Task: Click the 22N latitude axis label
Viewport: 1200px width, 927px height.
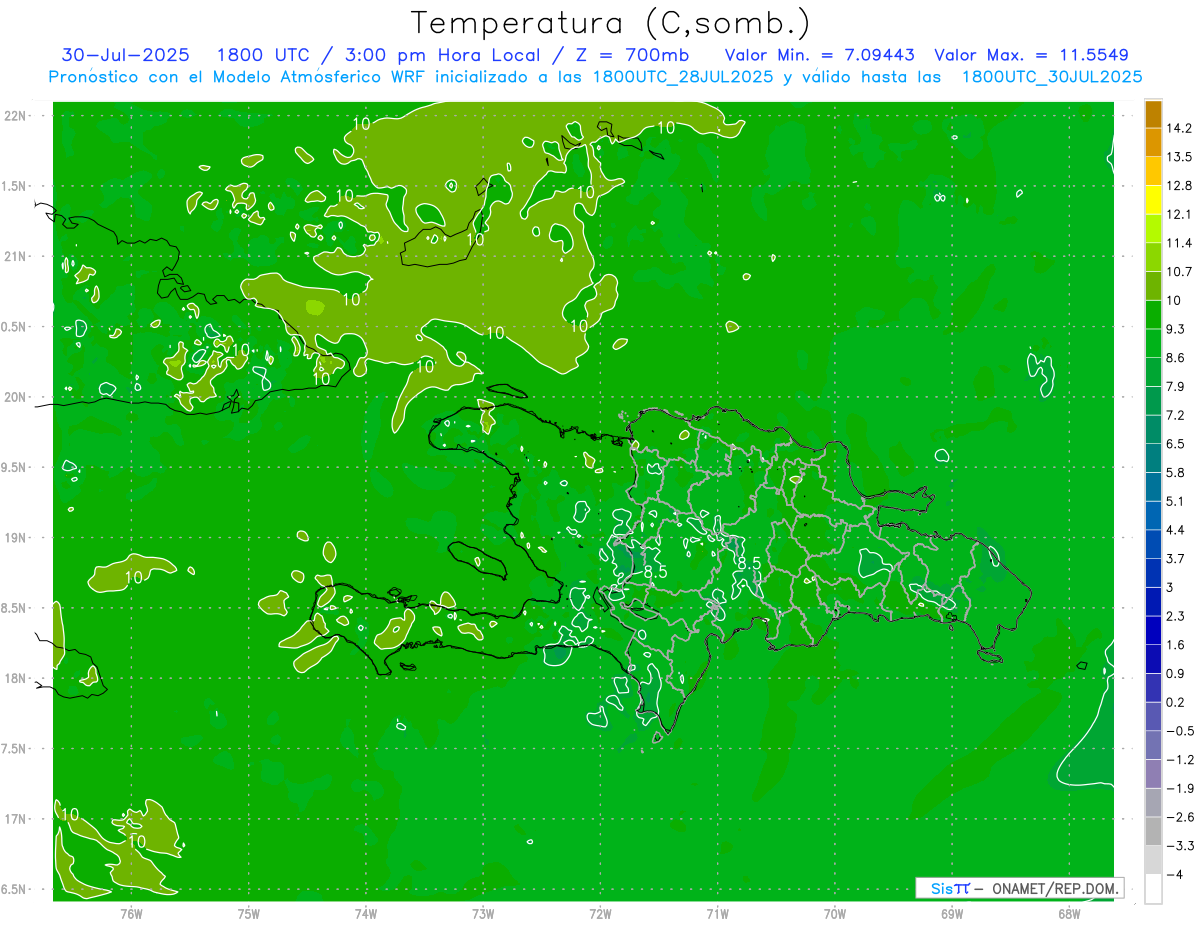Action: (15, 116)
